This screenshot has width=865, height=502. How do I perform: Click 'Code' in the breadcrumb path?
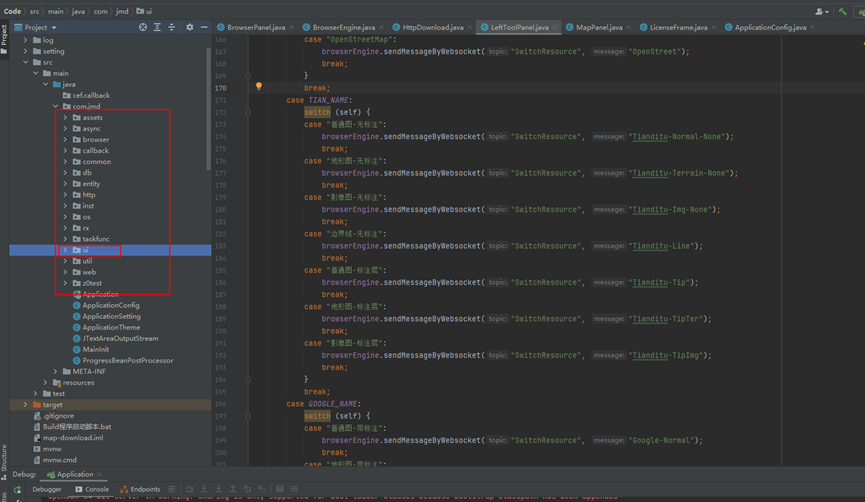coord(12,11)
